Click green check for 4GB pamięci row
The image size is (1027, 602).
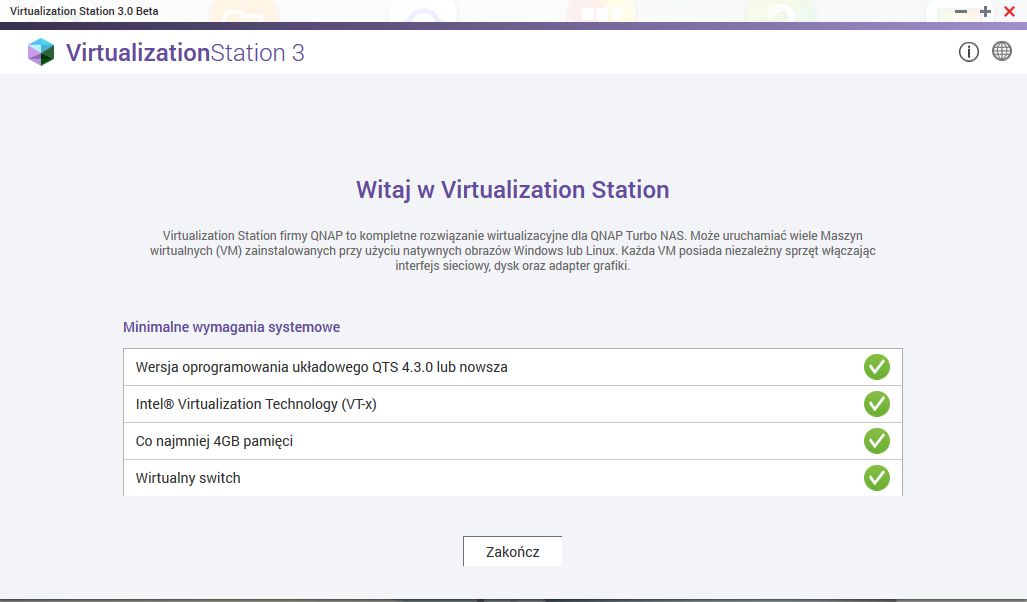[876, 441]
